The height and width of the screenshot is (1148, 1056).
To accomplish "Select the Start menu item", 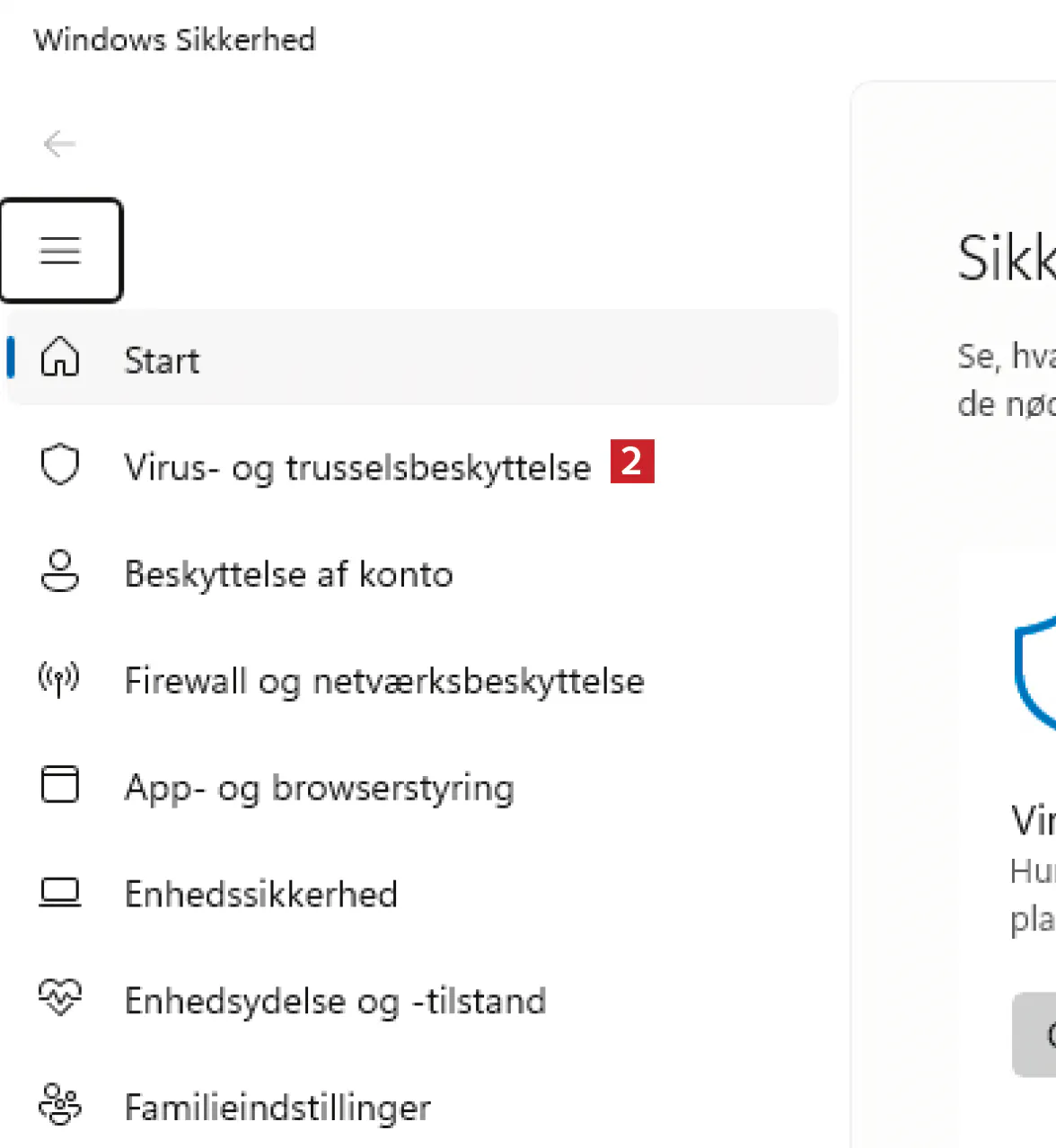I will pyautogui.click(x=162, y=361).
